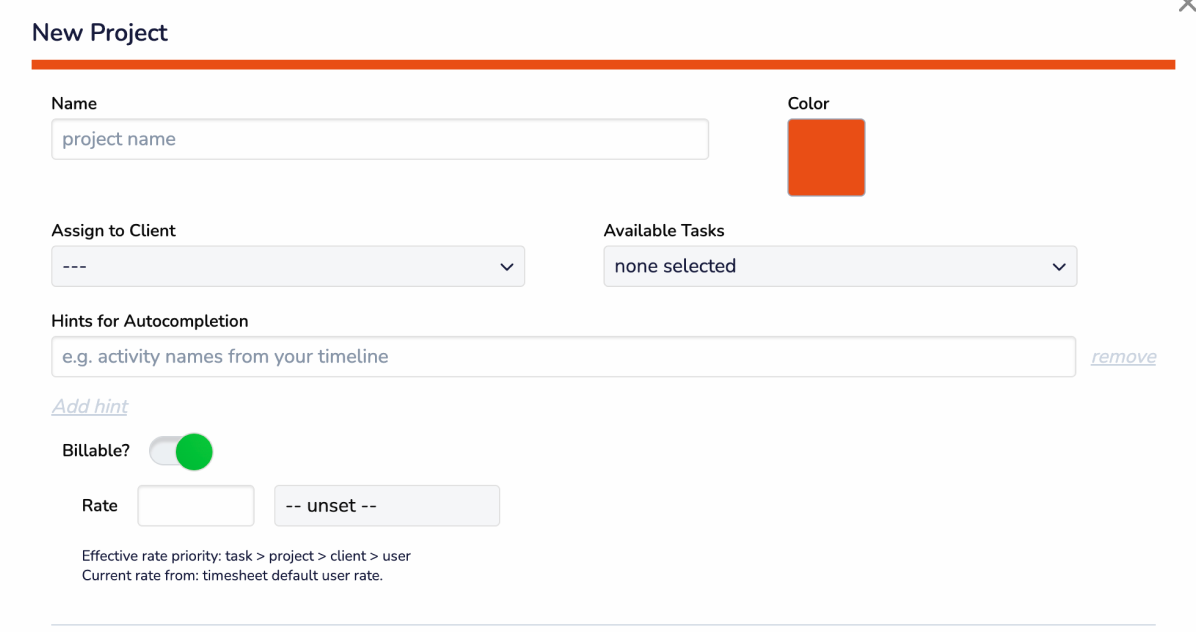This screenshot has width=1196, height=632.
Task: Click the 'Billable?' label text
Action: point(96,450)
